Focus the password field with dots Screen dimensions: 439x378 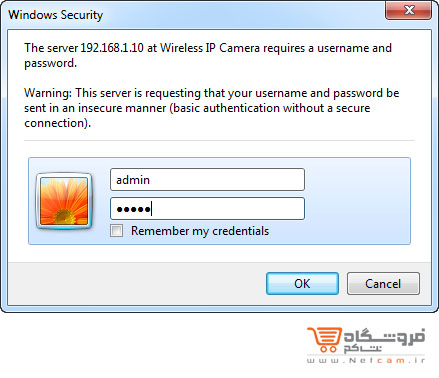click(x=207, y=209)
